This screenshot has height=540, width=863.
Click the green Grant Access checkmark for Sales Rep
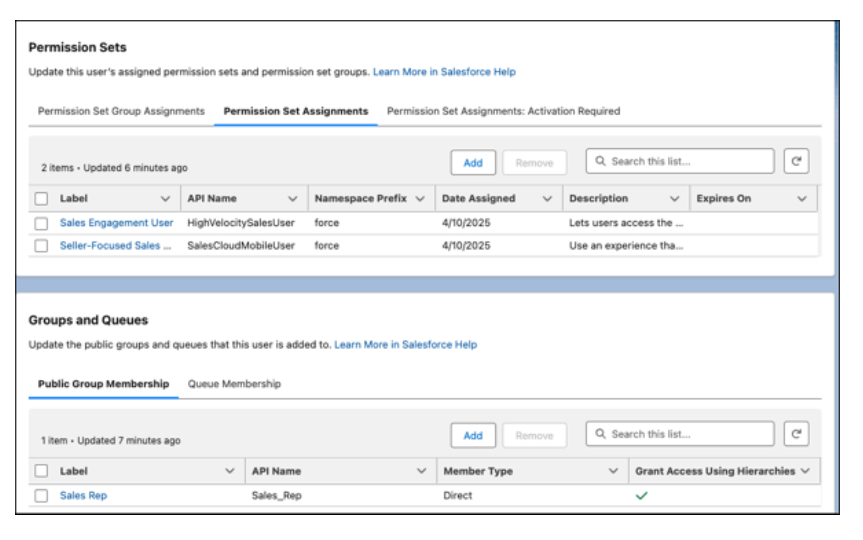(x=641, y=495)
